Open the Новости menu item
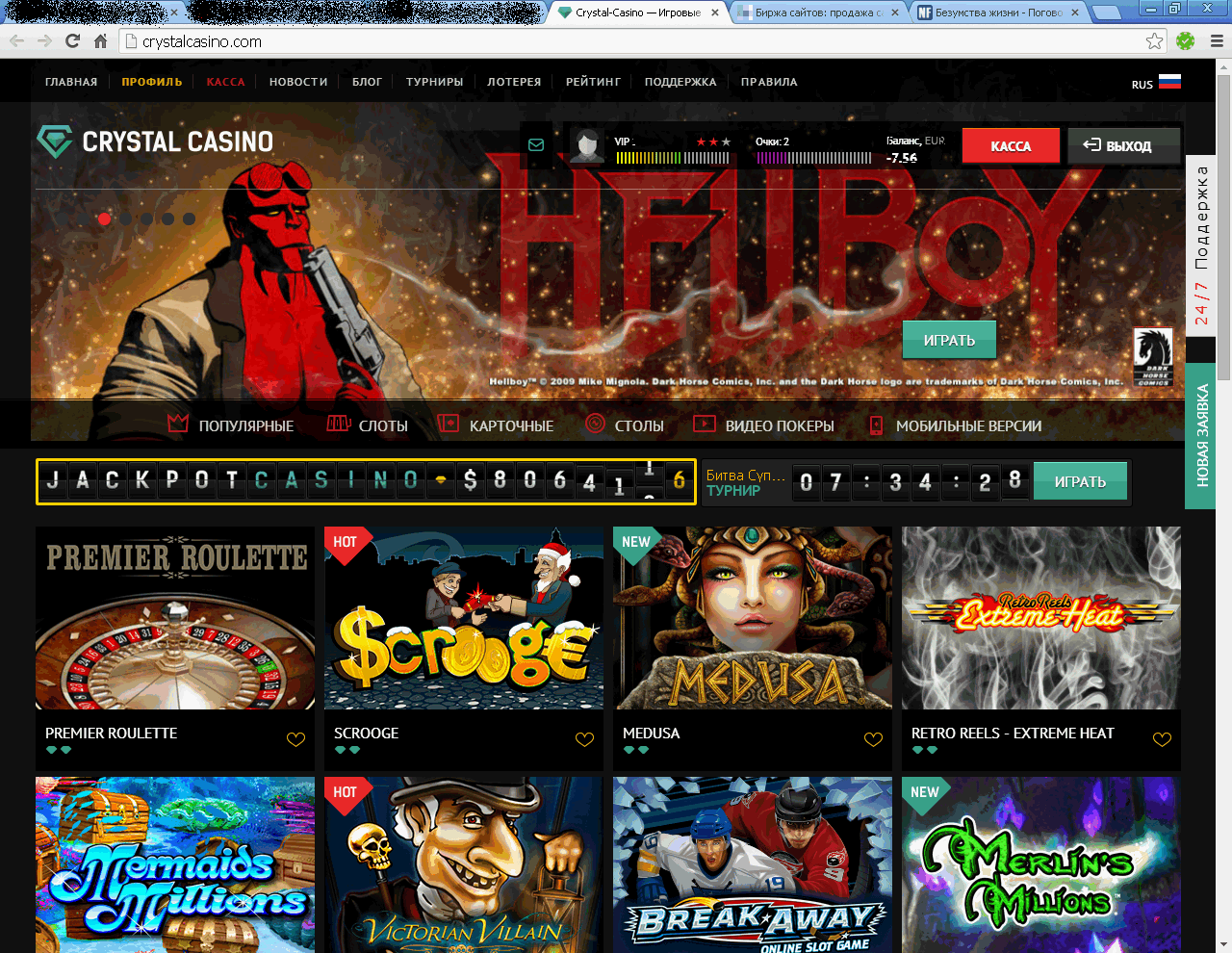The width and height of the screenshot is (1232, 953). pos(298,82)
